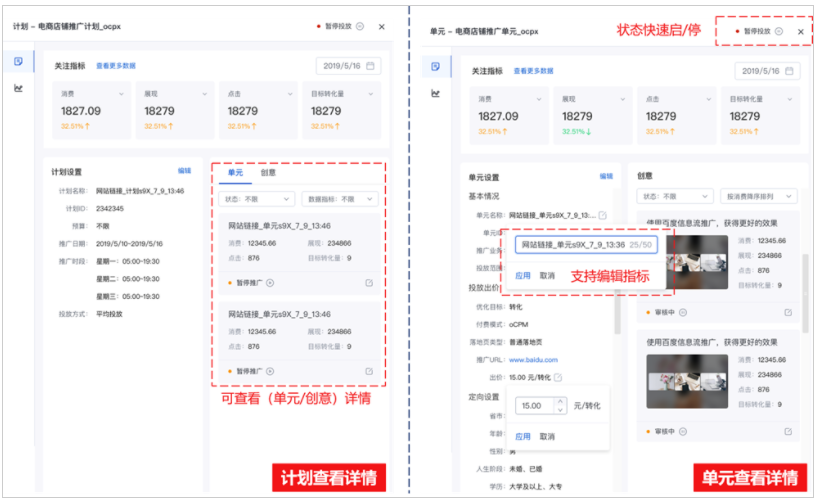Click edit icon on second unit card

coord(369,371)
